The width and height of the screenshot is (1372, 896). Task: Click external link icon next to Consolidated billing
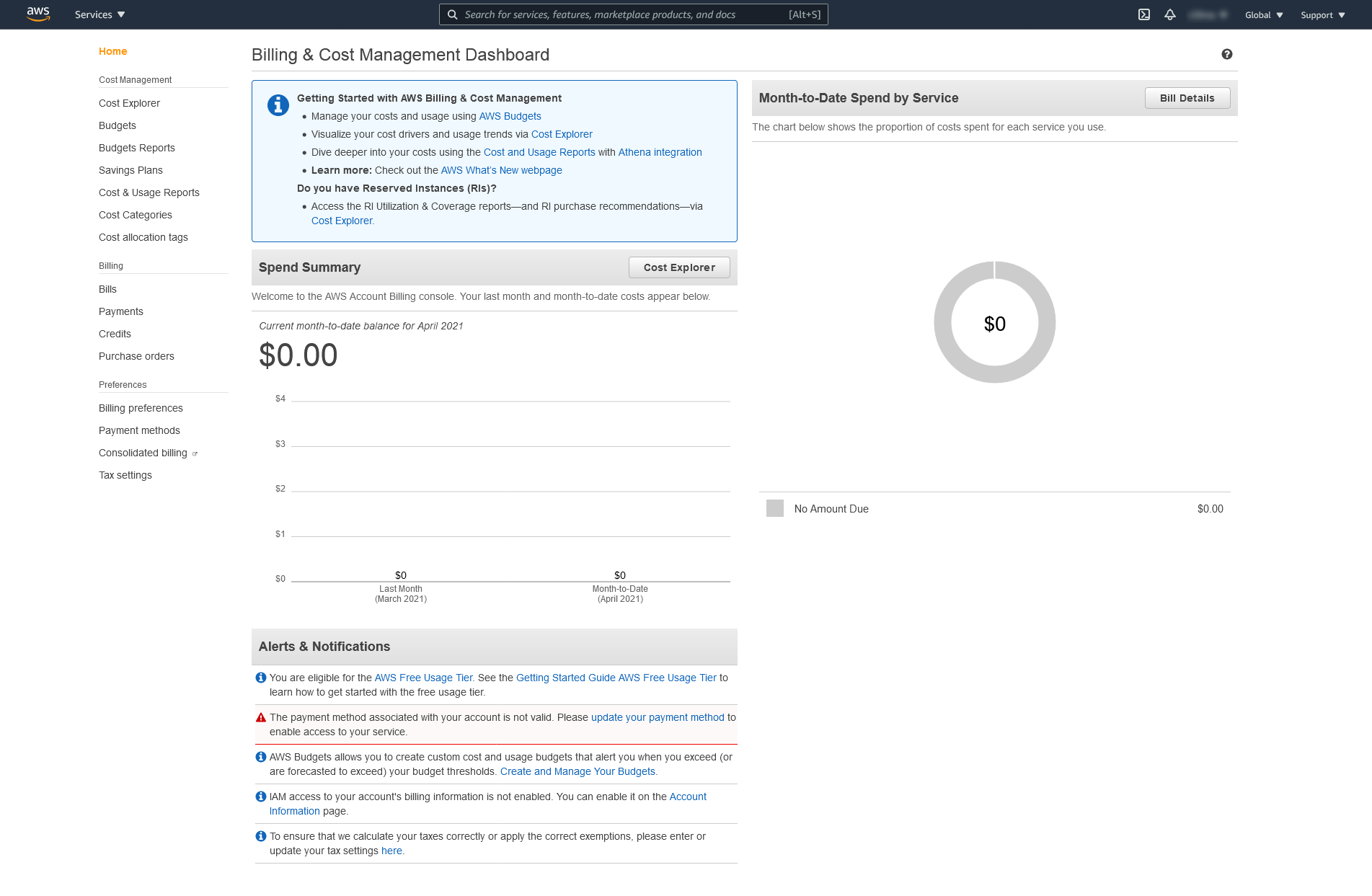(x=195, y=453)
